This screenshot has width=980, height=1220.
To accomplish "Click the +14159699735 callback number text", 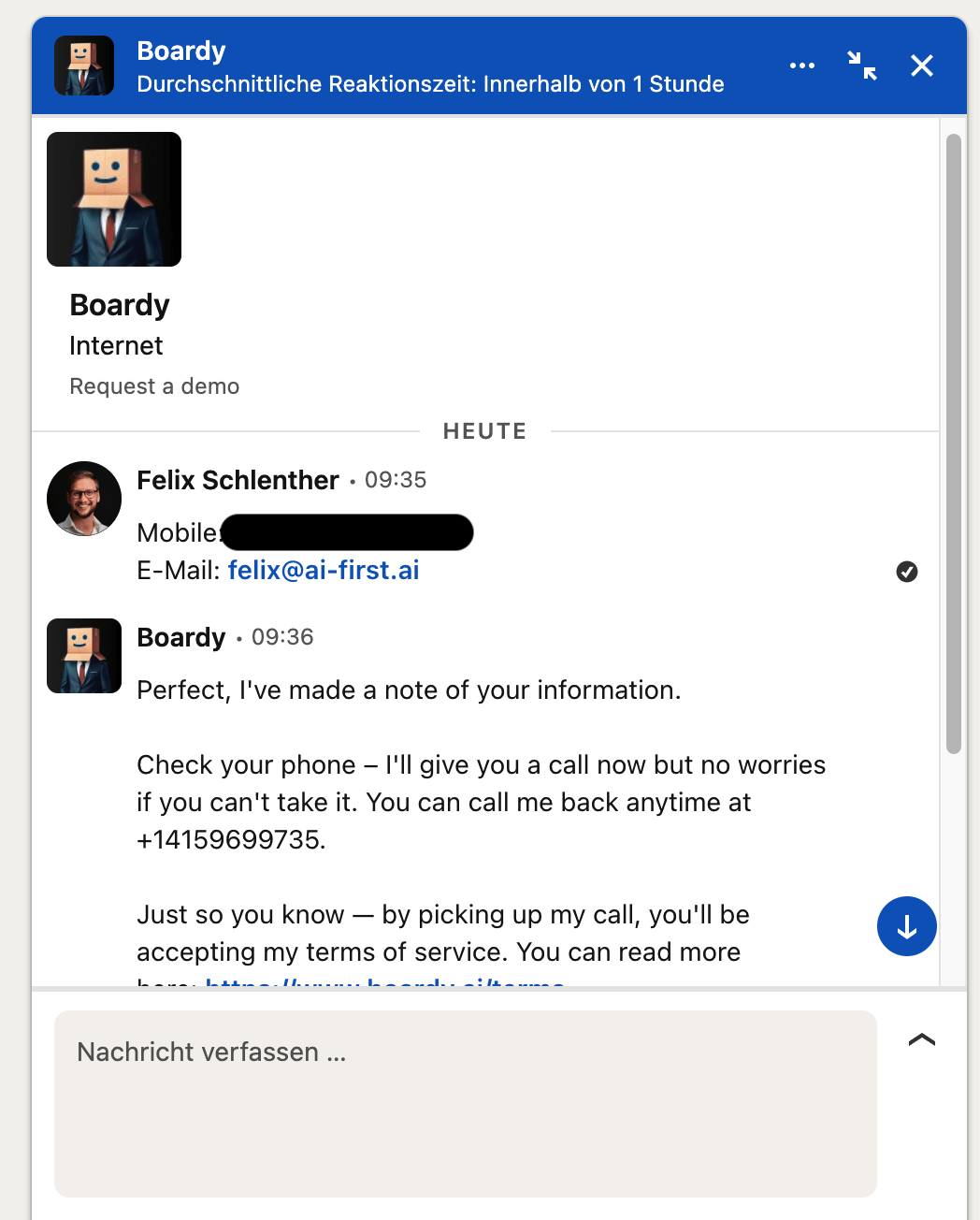I will (228, 839).
